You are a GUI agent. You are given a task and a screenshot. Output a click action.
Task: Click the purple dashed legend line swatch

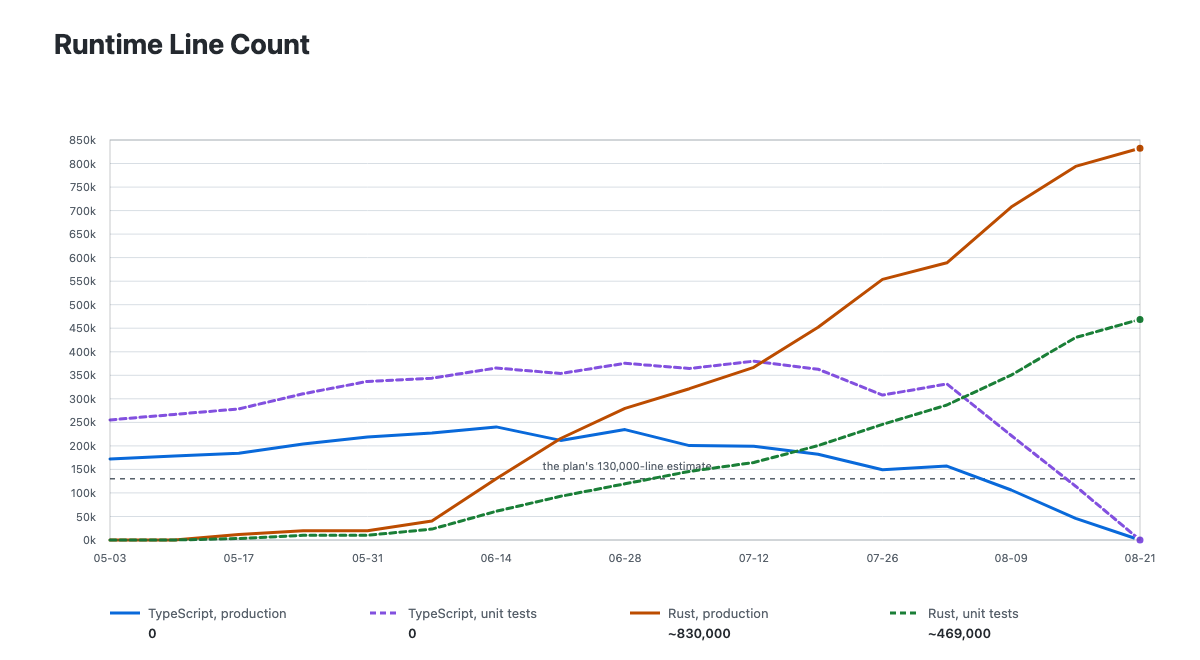[385, 614]
